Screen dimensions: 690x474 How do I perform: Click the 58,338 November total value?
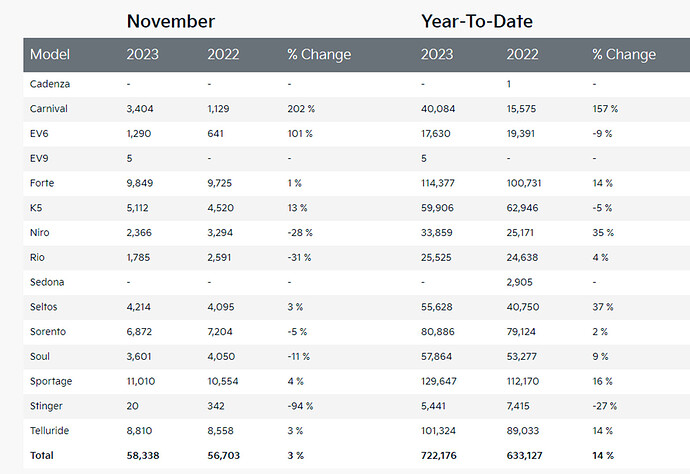click(x=147, y=455)
